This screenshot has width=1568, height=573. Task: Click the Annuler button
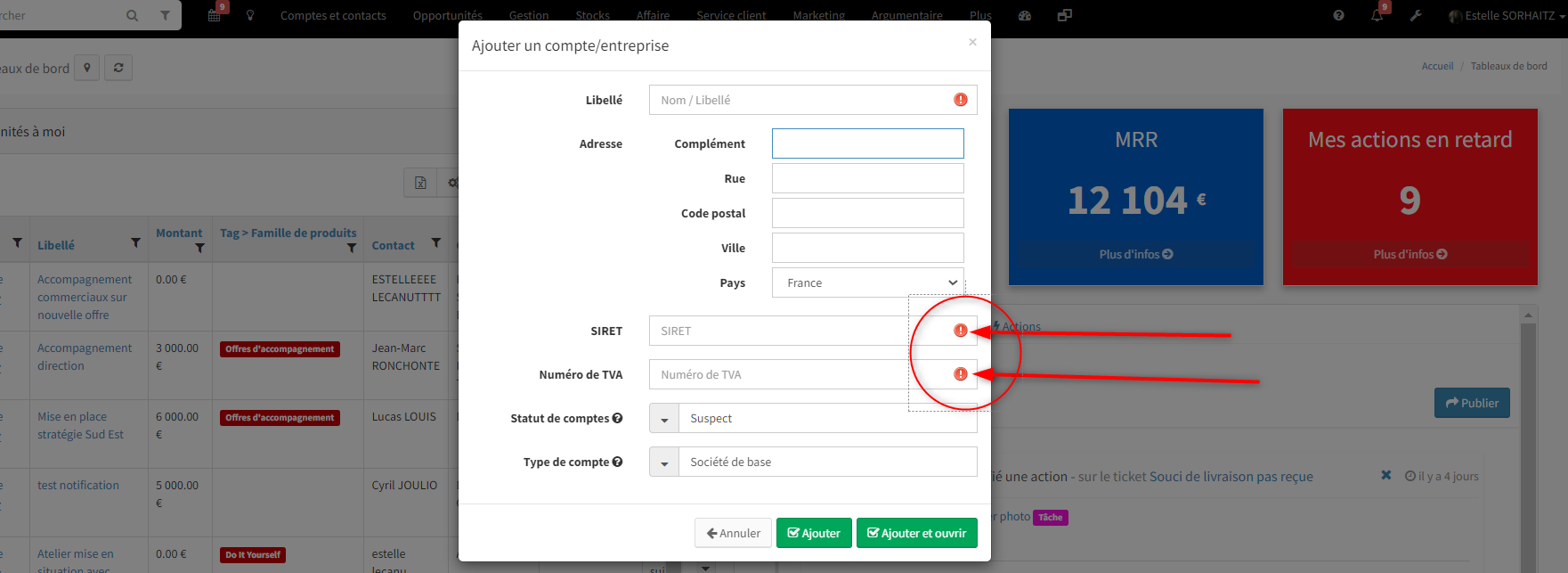(734, 533)
